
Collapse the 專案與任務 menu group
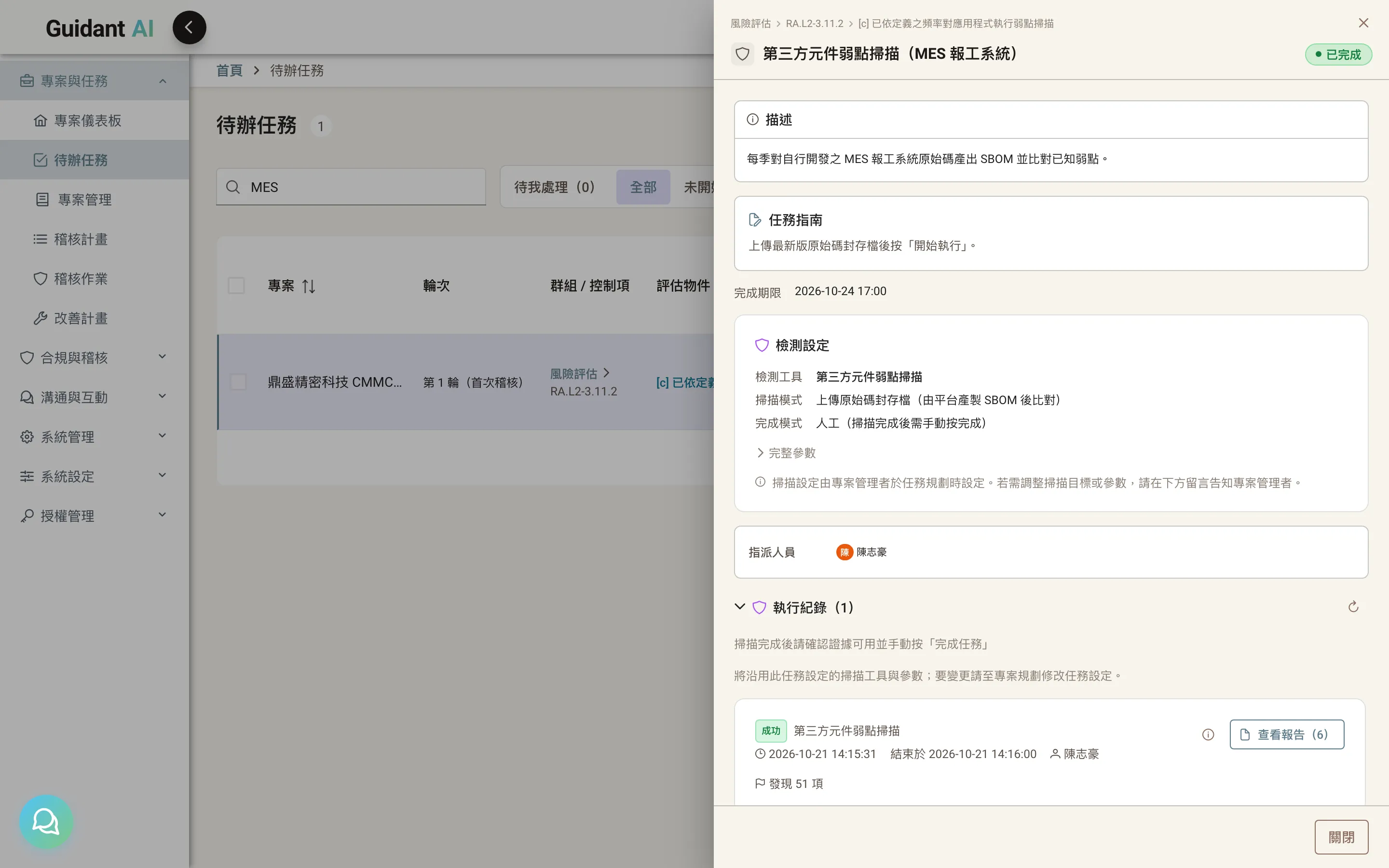point(94,81)
